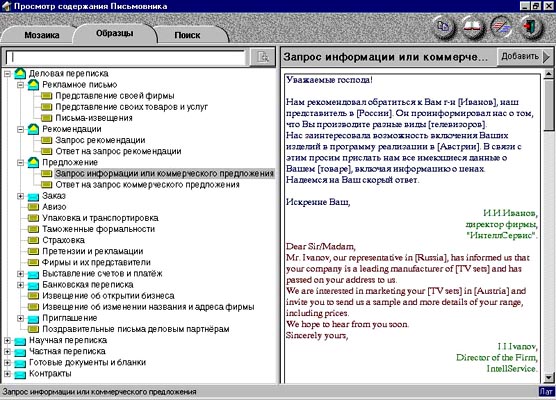Image resolution: width=556 pixels, height=400 pixels.
Task: Collapse the Деловая переписка tree node
Action: [7, 74]
